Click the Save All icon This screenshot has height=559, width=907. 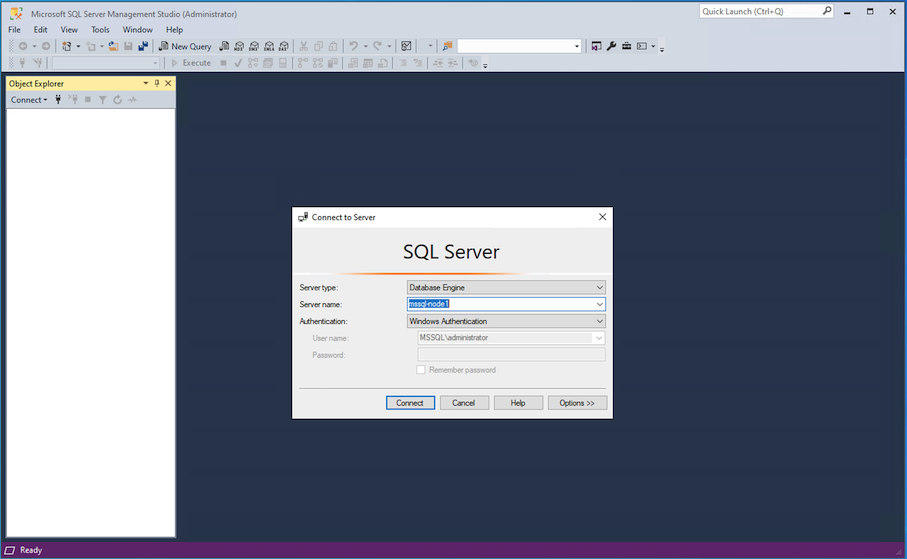tap(143, 46)
